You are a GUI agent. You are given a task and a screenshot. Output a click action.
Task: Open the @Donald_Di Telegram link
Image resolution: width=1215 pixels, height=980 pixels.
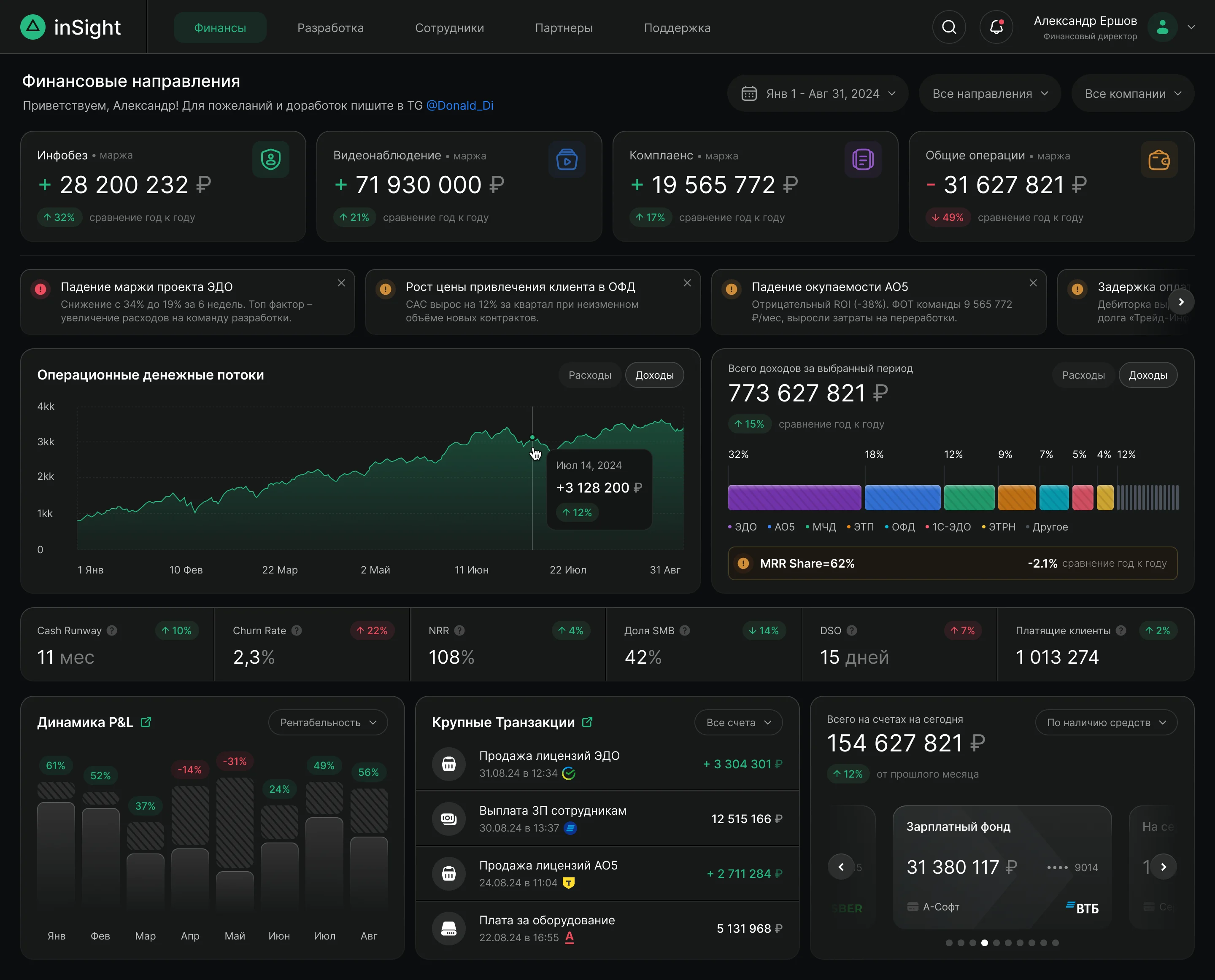click(x=459, y=105)
